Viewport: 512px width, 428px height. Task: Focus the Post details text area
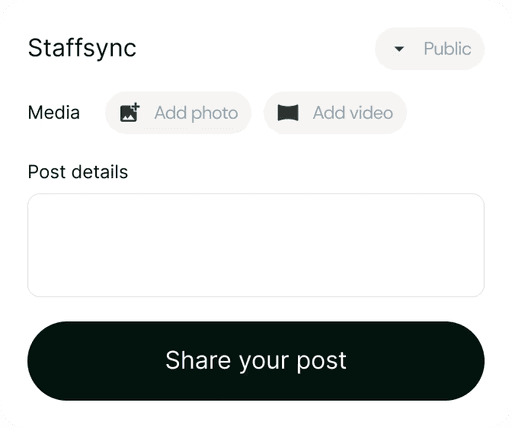256,245
